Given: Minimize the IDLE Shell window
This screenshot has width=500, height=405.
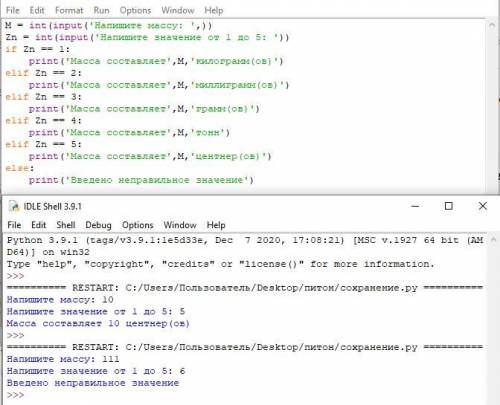Looking at the screenshot, I should (x=415, y=206).
